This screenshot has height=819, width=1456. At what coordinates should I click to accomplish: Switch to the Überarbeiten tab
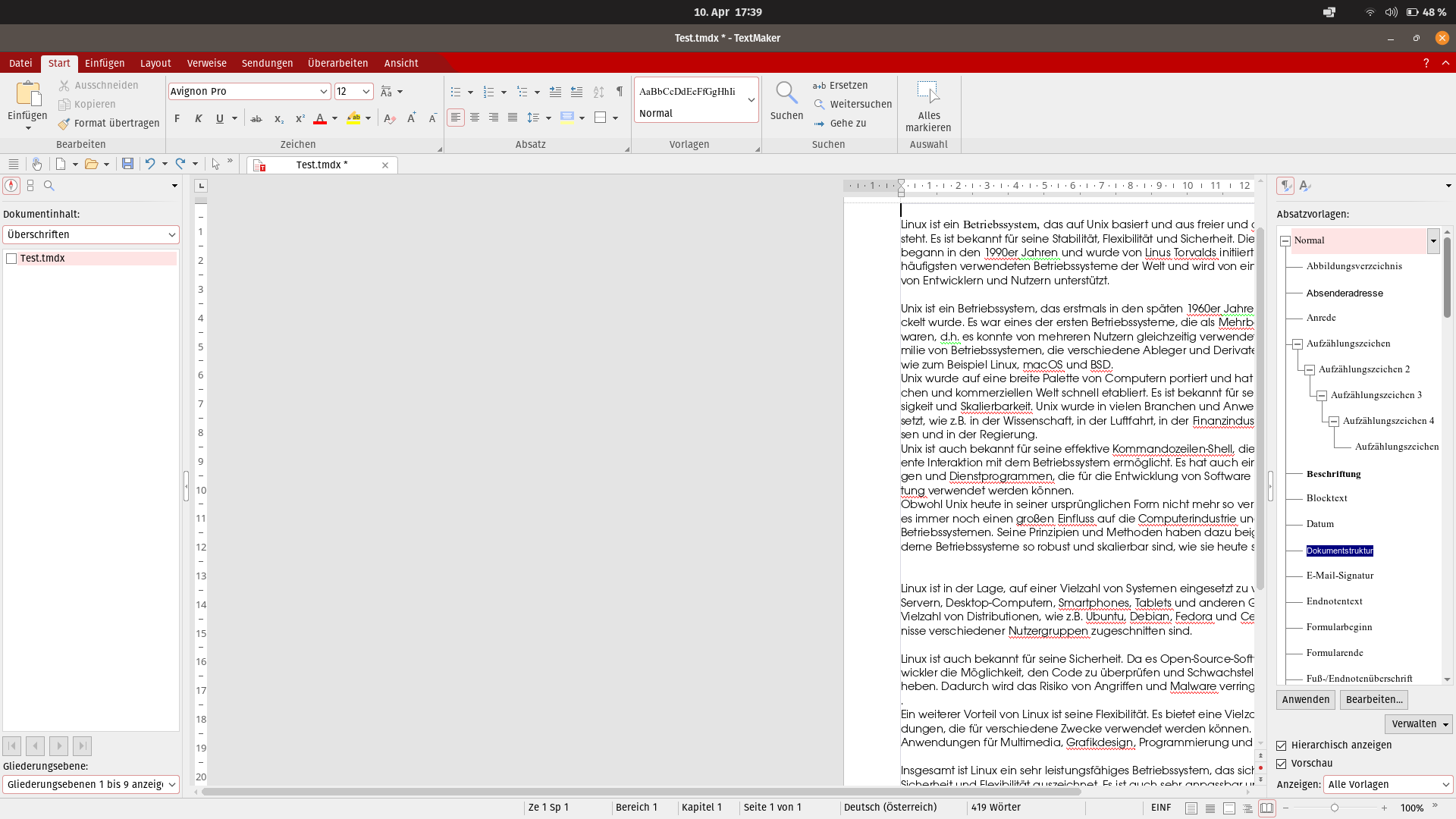[x=337, y=63]
